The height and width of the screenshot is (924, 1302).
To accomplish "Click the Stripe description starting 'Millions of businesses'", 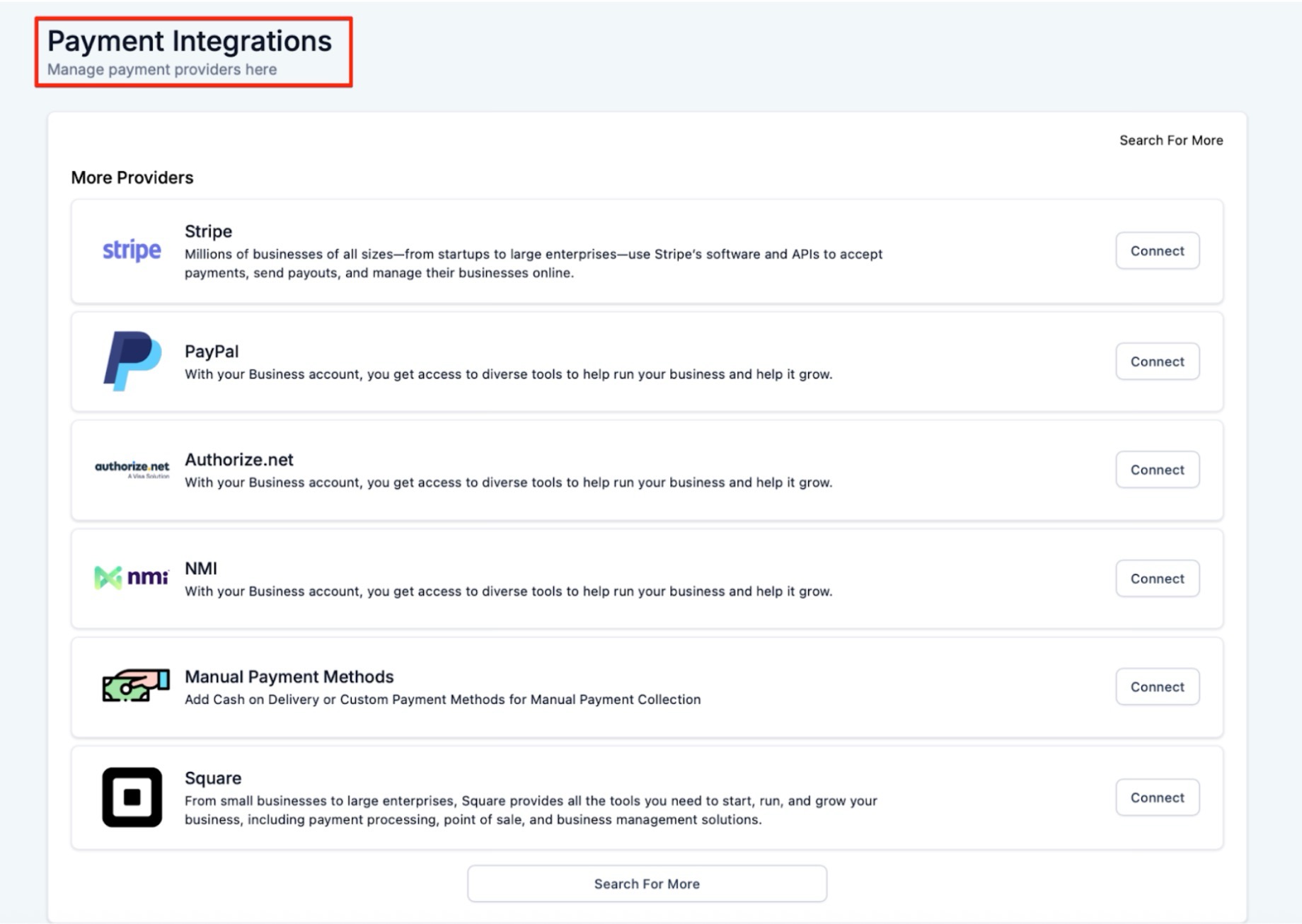I will [x=534, y=263].
